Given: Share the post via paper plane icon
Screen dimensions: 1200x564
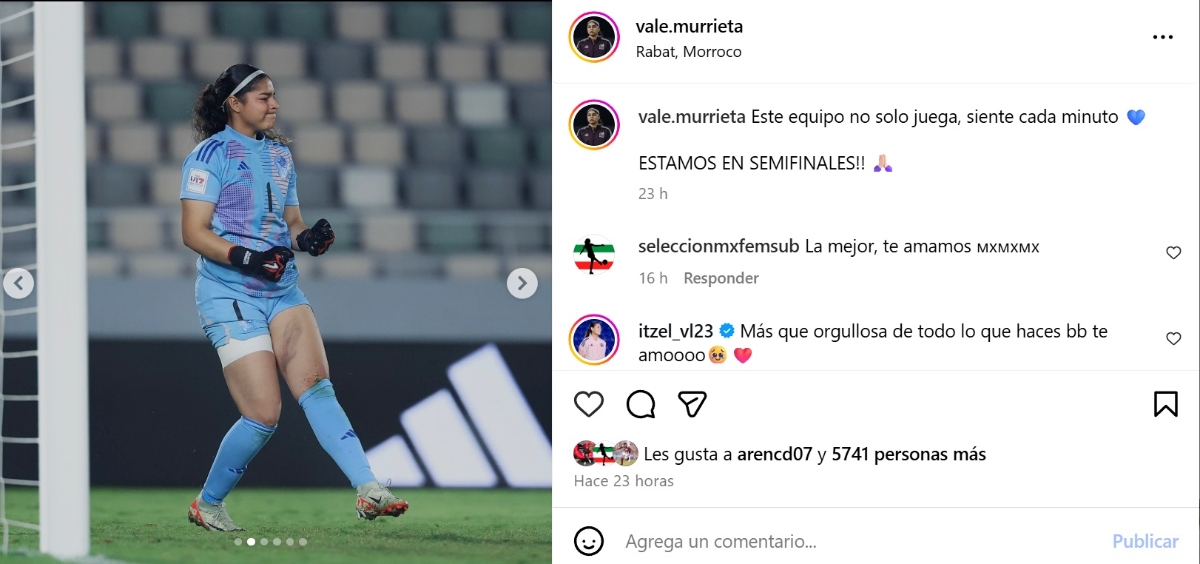Looking at the screenshot, I should (693, 404).
